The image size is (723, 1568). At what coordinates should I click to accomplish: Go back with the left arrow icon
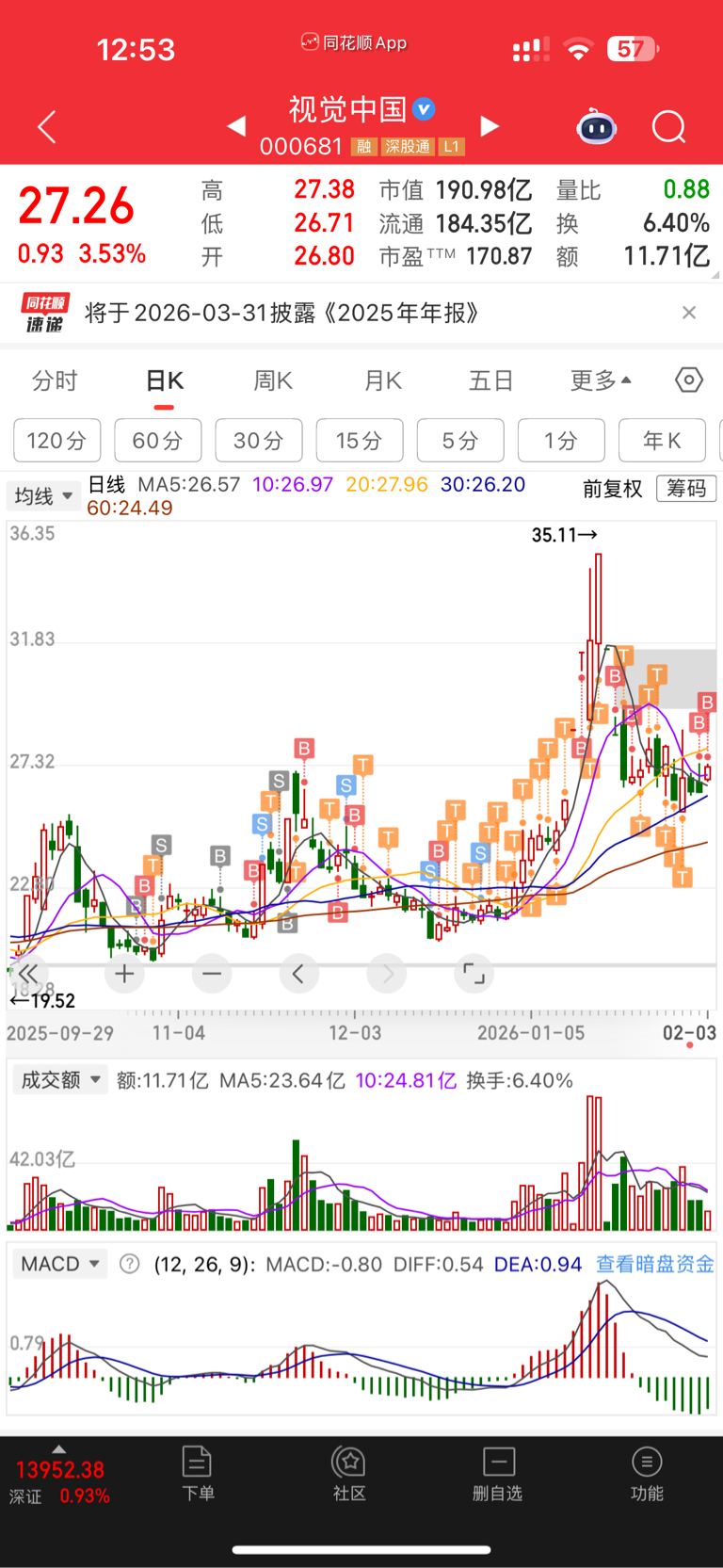(46, 126)
